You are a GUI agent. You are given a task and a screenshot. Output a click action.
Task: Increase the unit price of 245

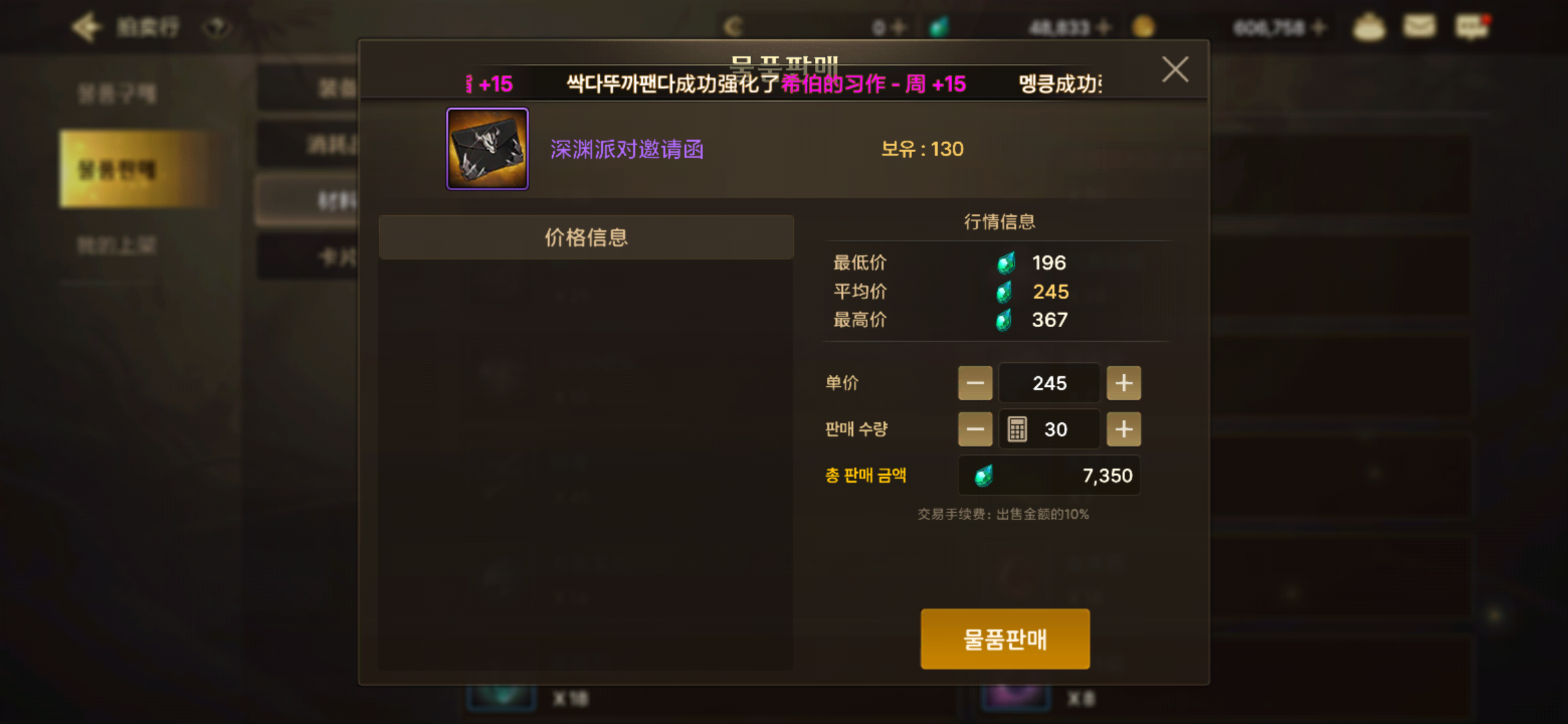point(1124,383)
